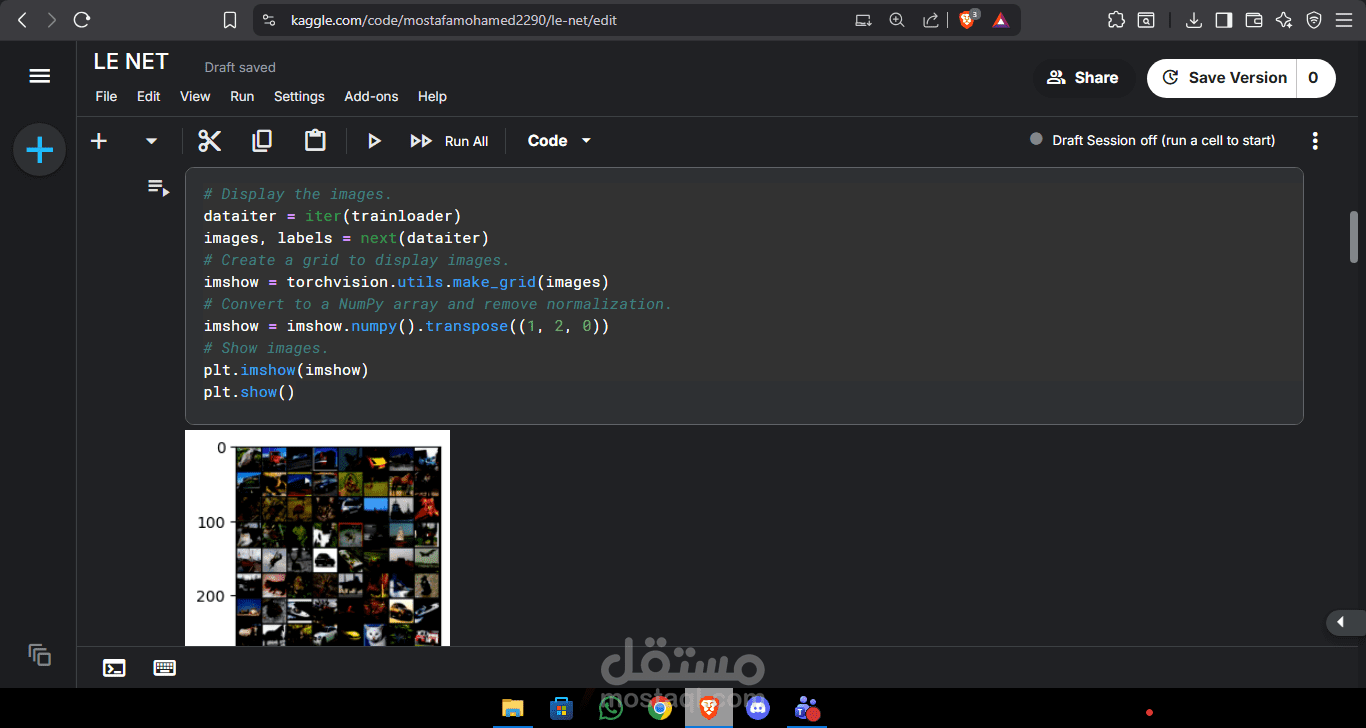Open the Edit menu
1366x728 pixels.
point(149,96)
